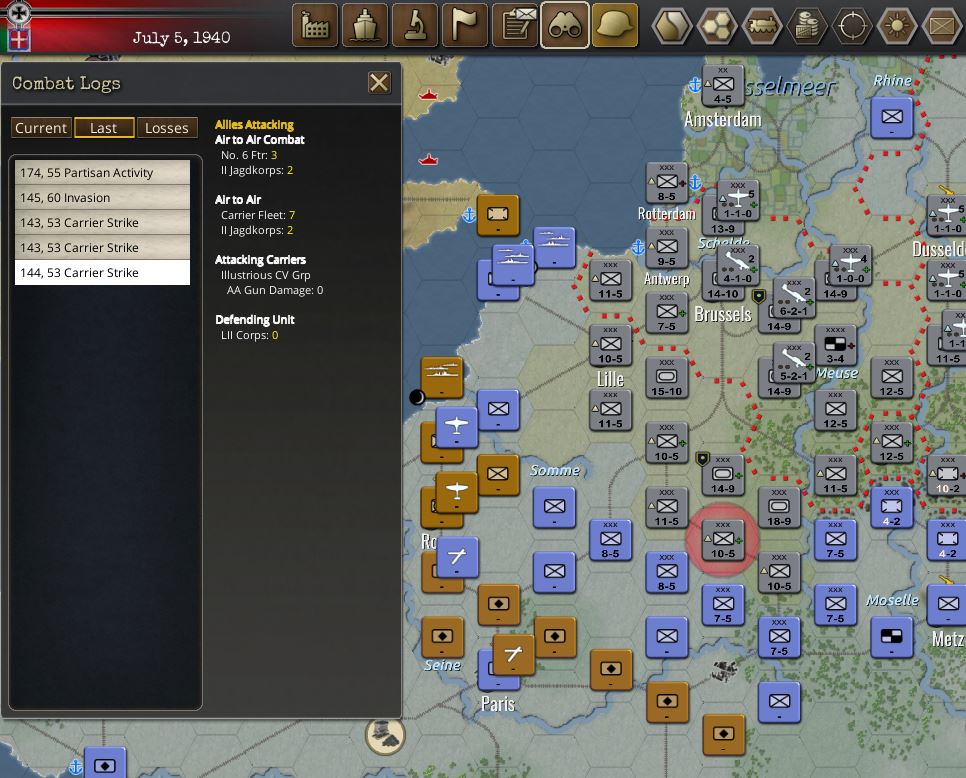This screenshot has width=966, height=778.
Task: Select the 14-9 mechanized unit with shield
Action: [x=723, y=475]
